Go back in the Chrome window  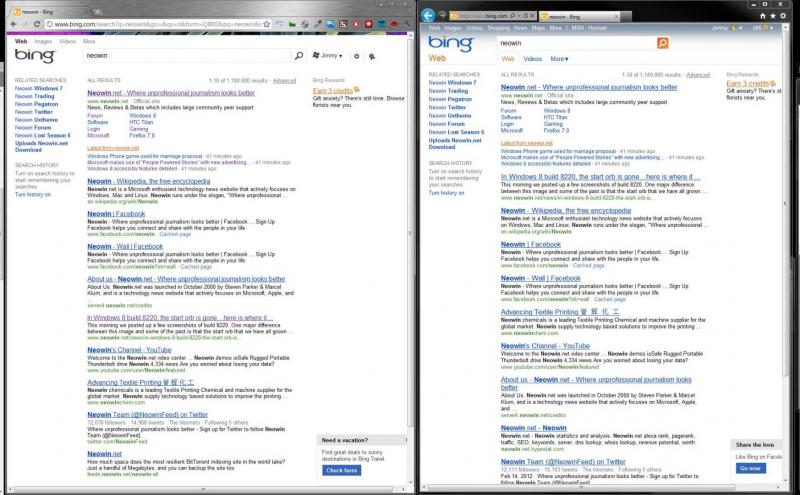(14, 24)
